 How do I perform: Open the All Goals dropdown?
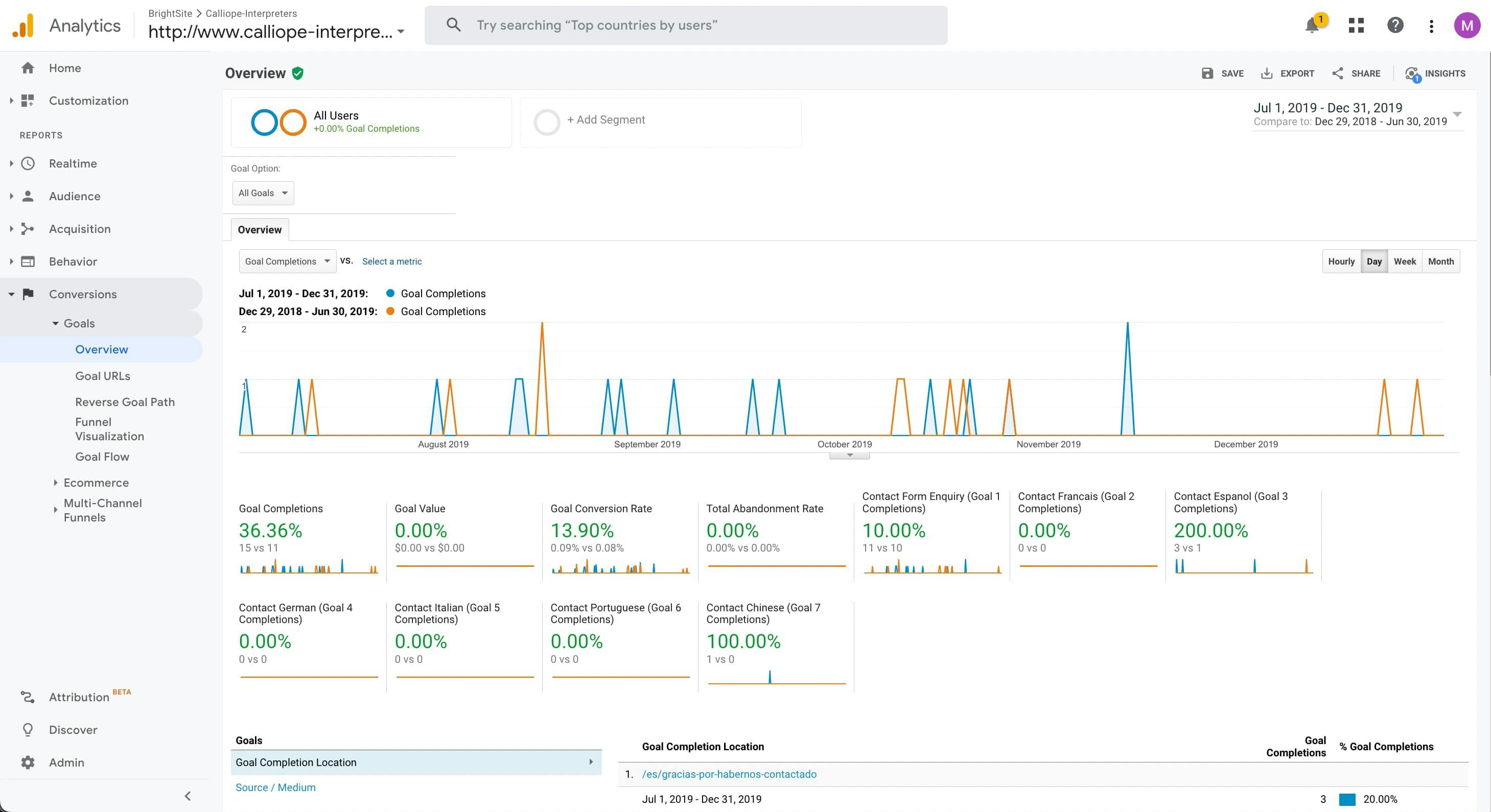coord(263,193)
